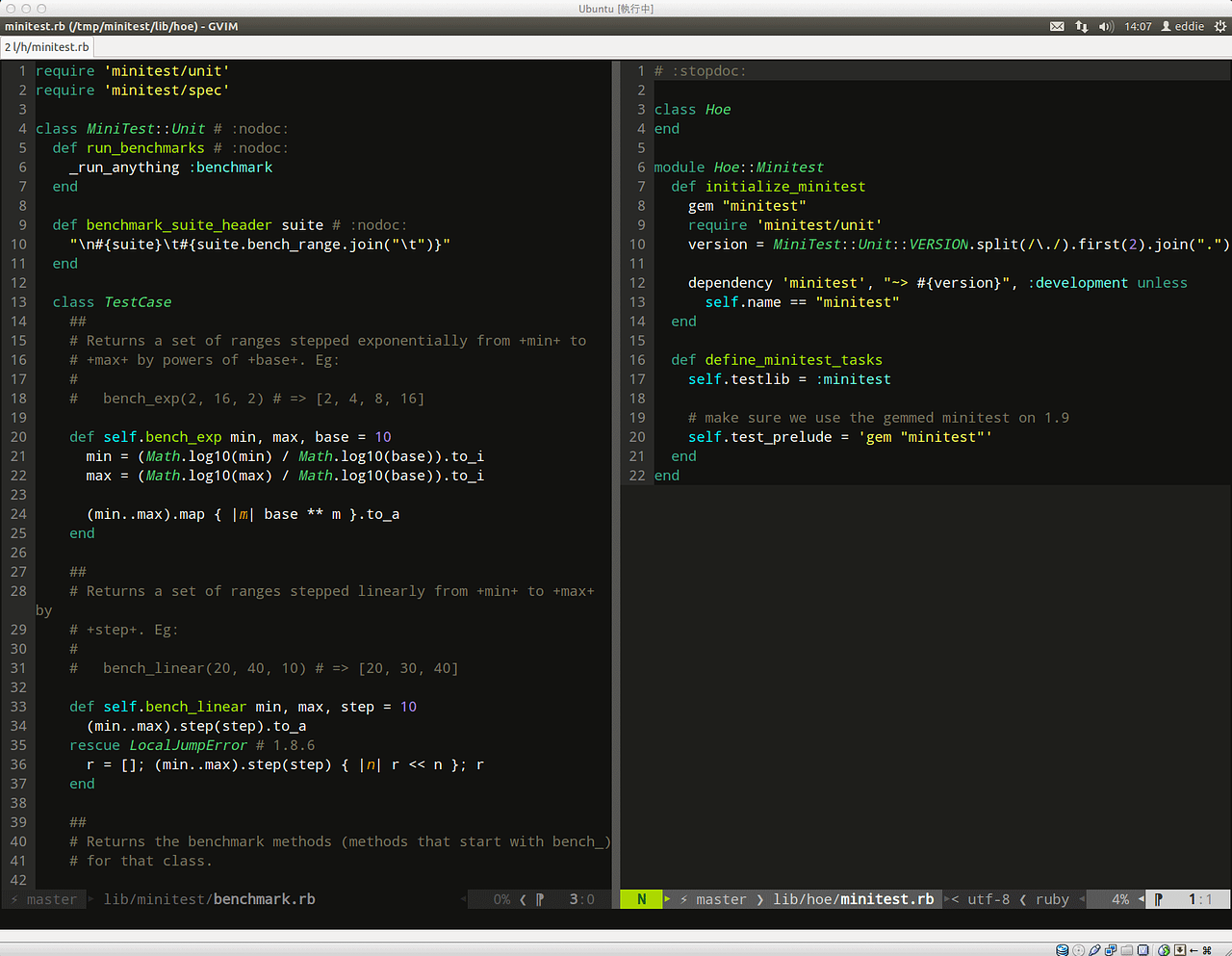The width and height of the screenshot is (1232, 956).
Task: Click 'lib/minitest/benchmark.rb' in left statusline
Action: click(x=210, y=899)
